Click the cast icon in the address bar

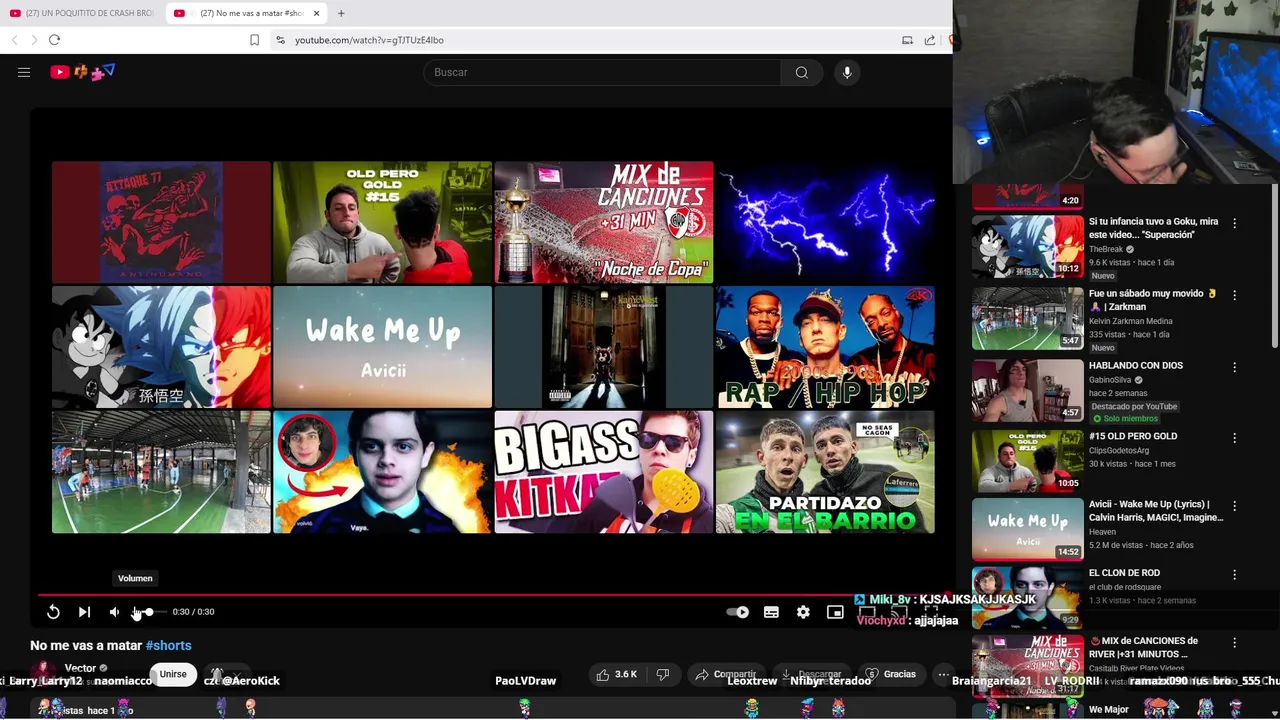[907, 40]
